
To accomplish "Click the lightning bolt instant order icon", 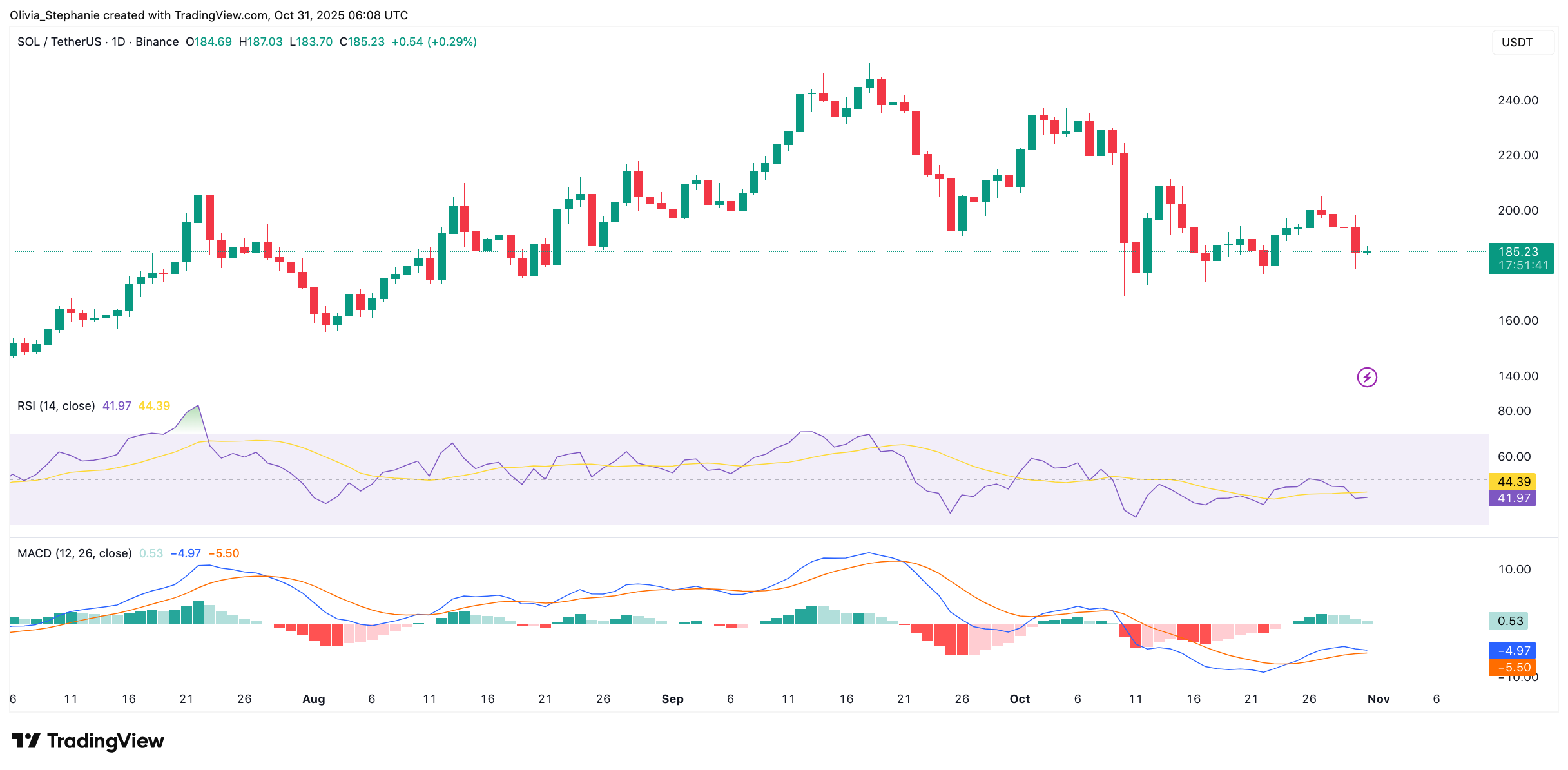I will (1366, 376).
